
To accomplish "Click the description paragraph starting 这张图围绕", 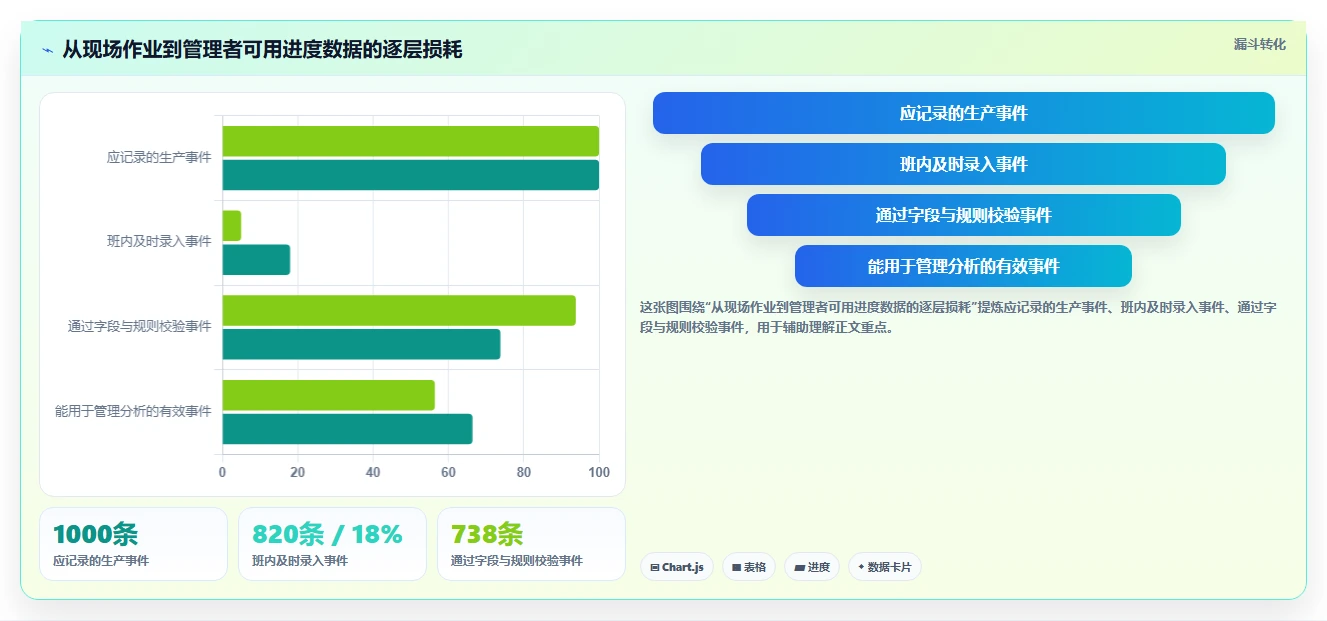I will point(958,317).
